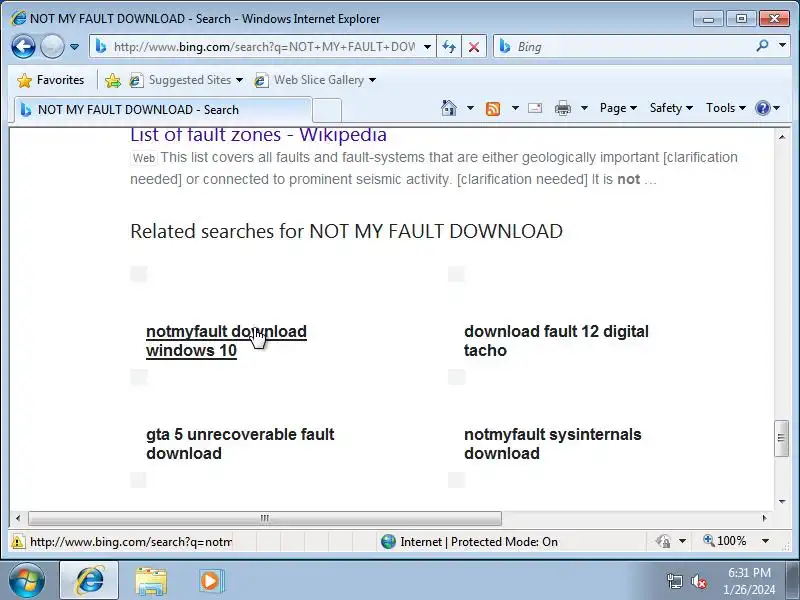Click the Refresh page icon
Viewport: 800px width, 600px height.
coord(449,47)
